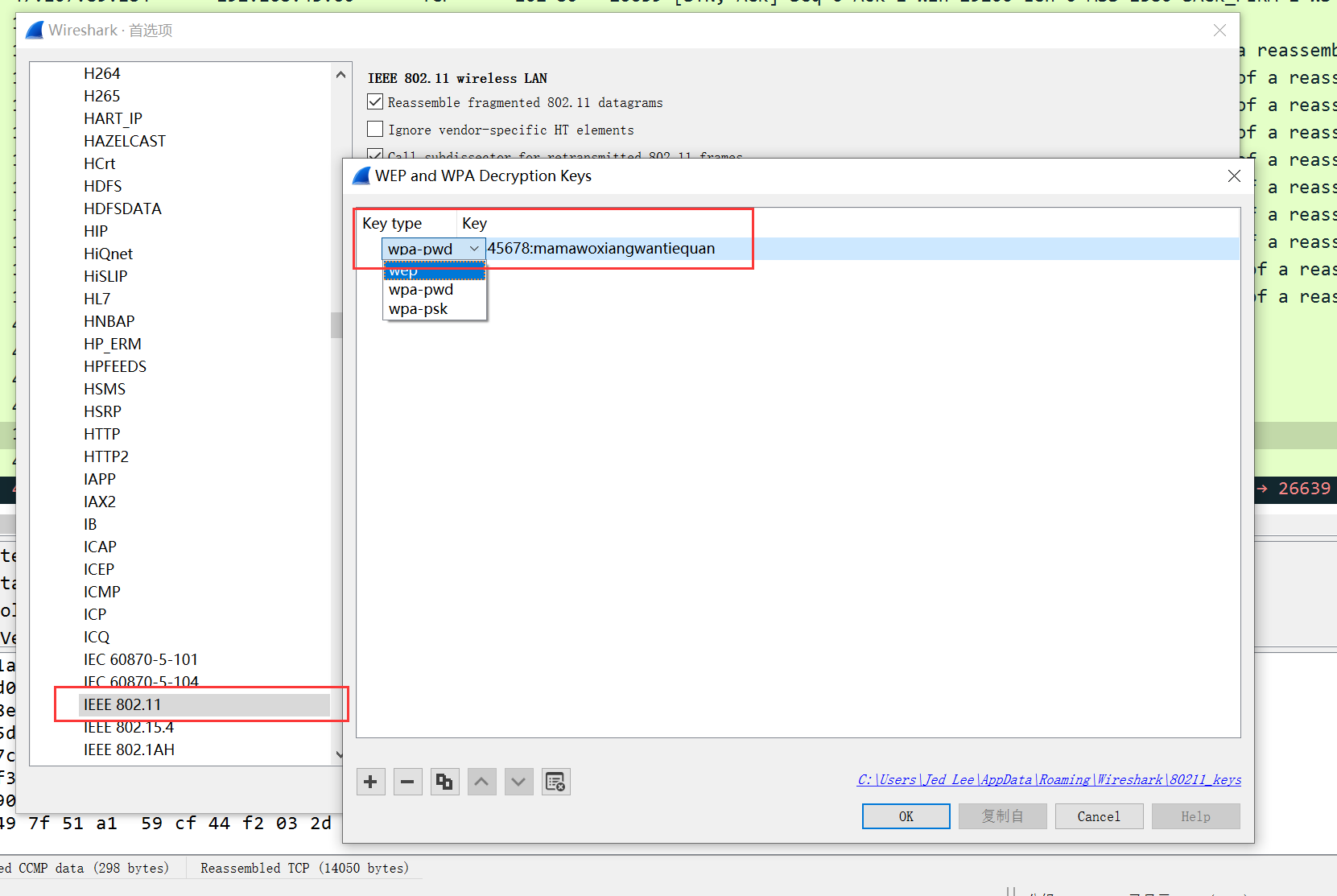Click OK in the Decryption Keys dialog
The height and width of the screenshot is (896, 1337).
click(906, 816)
